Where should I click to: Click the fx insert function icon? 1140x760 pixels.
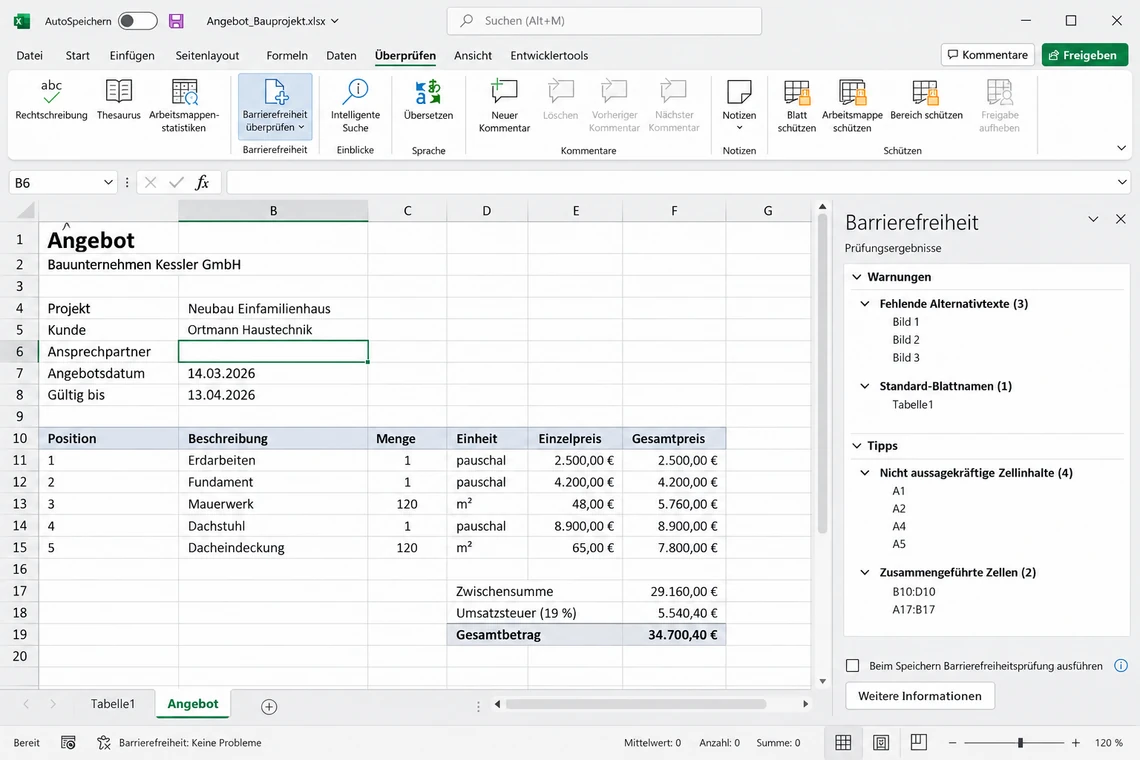pyautogui.click(x=202, y=183)
